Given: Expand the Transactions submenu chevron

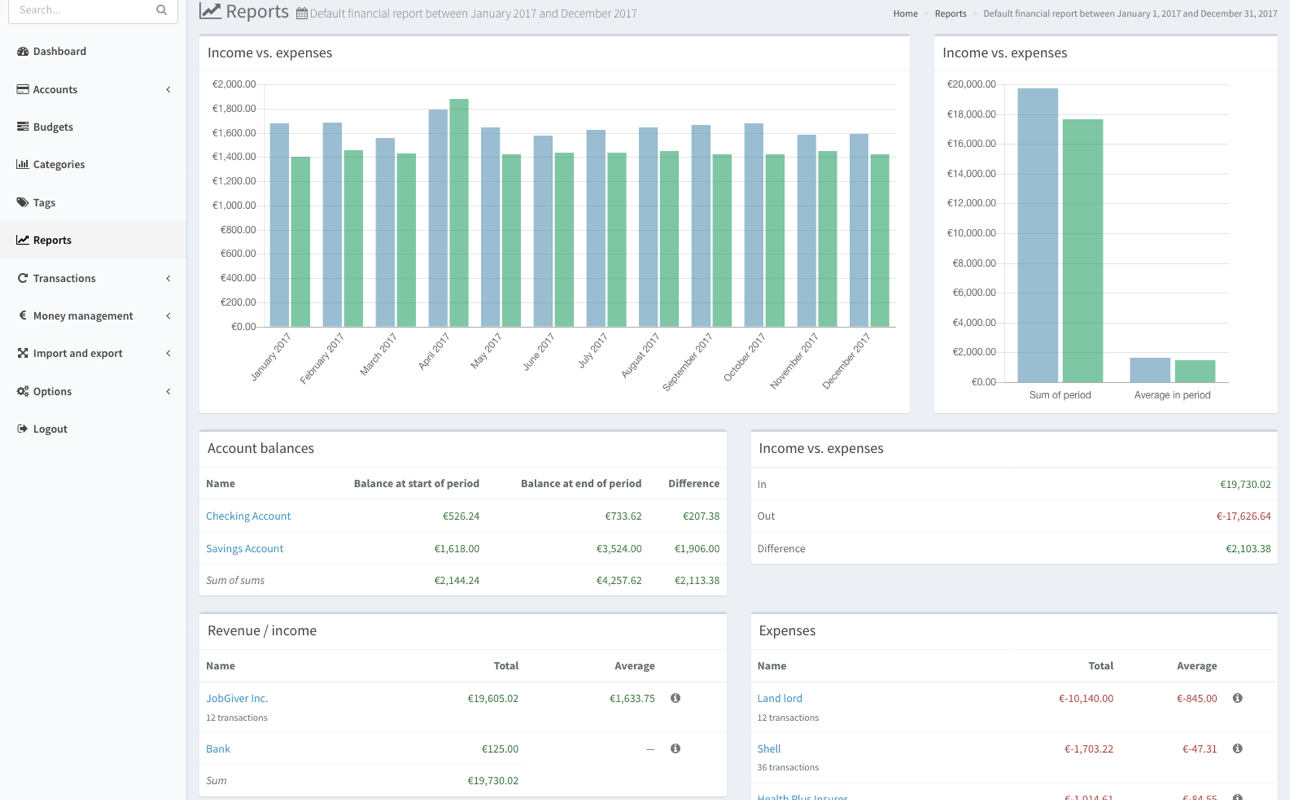Looking at the screenshot, I should 168,278.
